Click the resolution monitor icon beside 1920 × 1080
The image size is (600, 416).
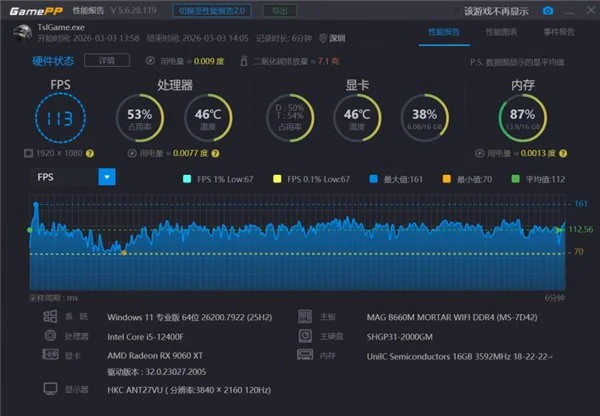tap(28, 153)
